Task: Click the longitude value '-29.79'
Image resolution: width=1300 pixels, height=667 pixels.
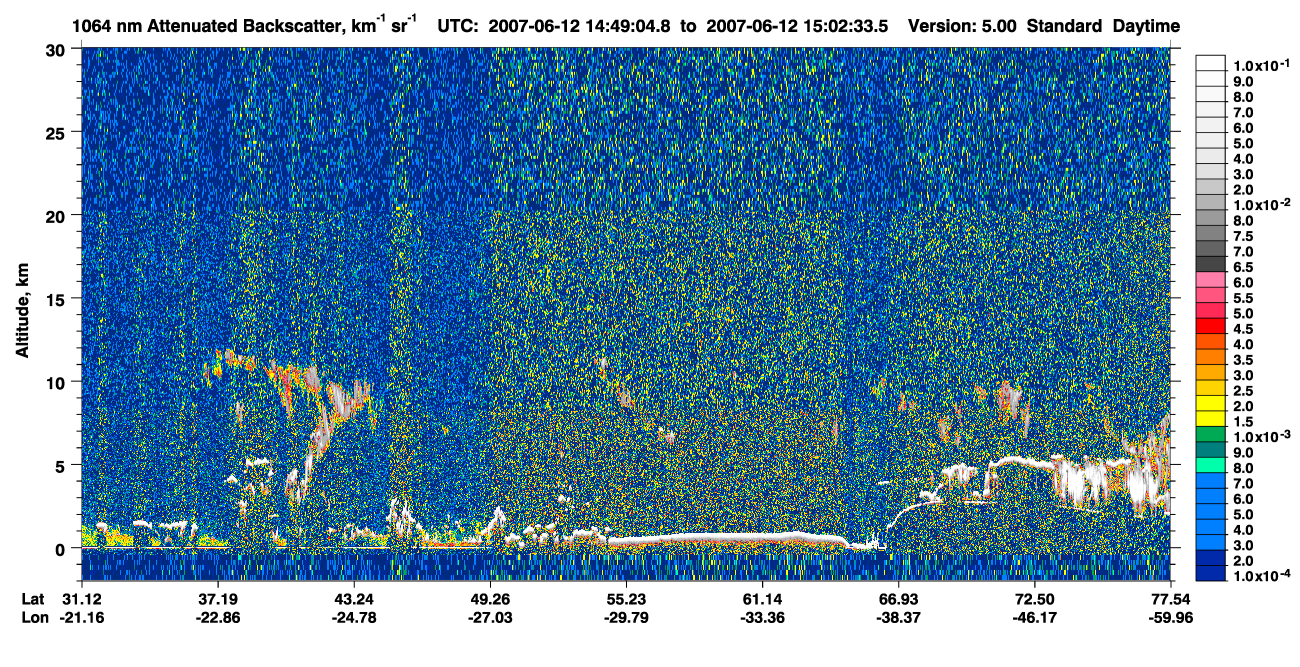Action: (626, 617)
